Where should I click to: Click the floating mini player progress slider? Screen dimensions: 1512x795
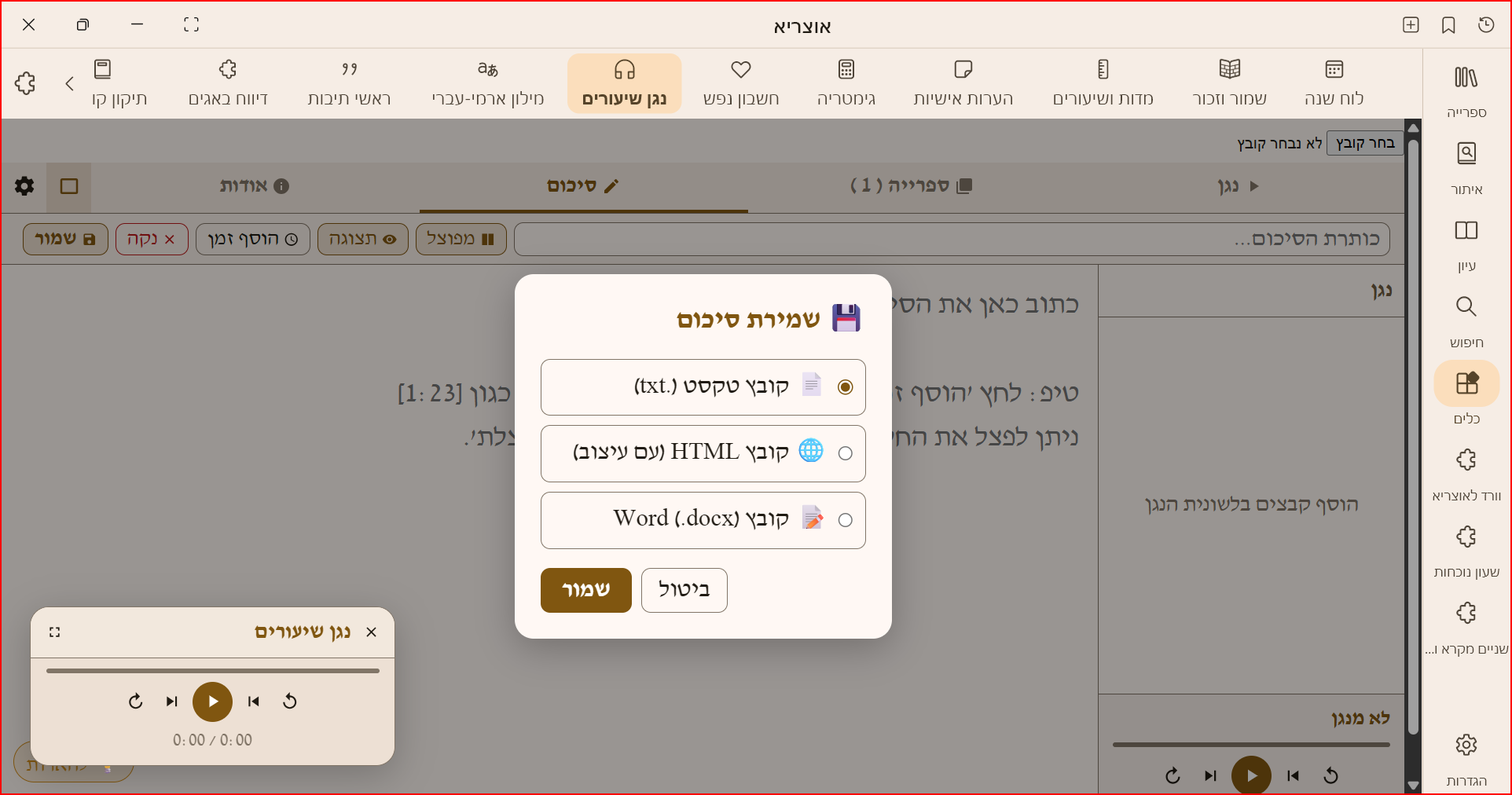point(212,671)
